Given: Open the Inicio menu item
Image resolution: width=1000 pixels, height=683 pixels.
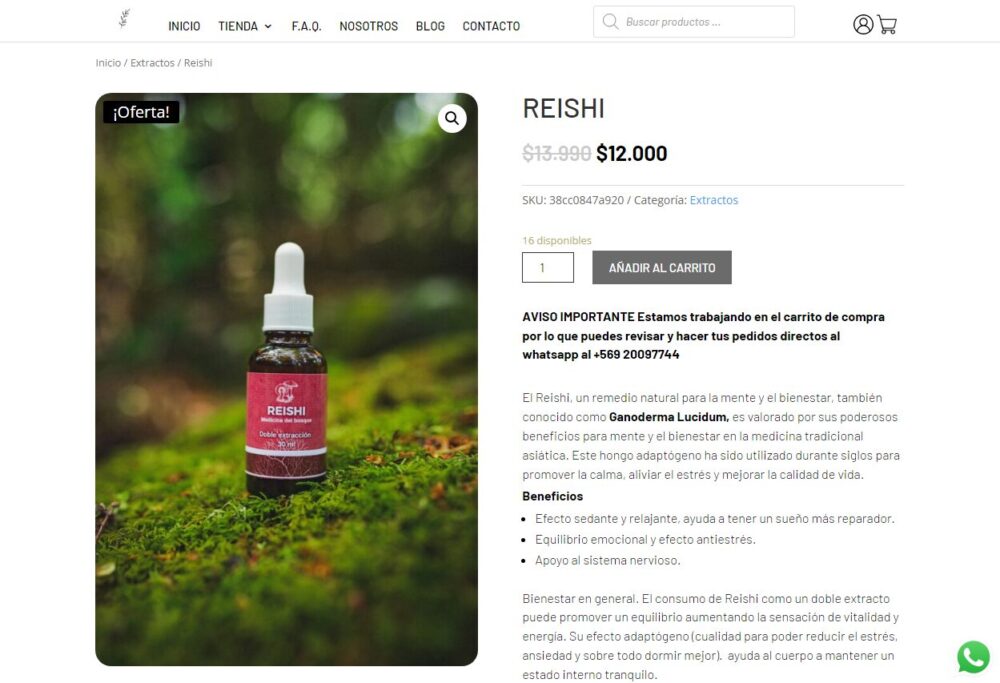Looking at the screenshot, I should [x=184, y=26].
